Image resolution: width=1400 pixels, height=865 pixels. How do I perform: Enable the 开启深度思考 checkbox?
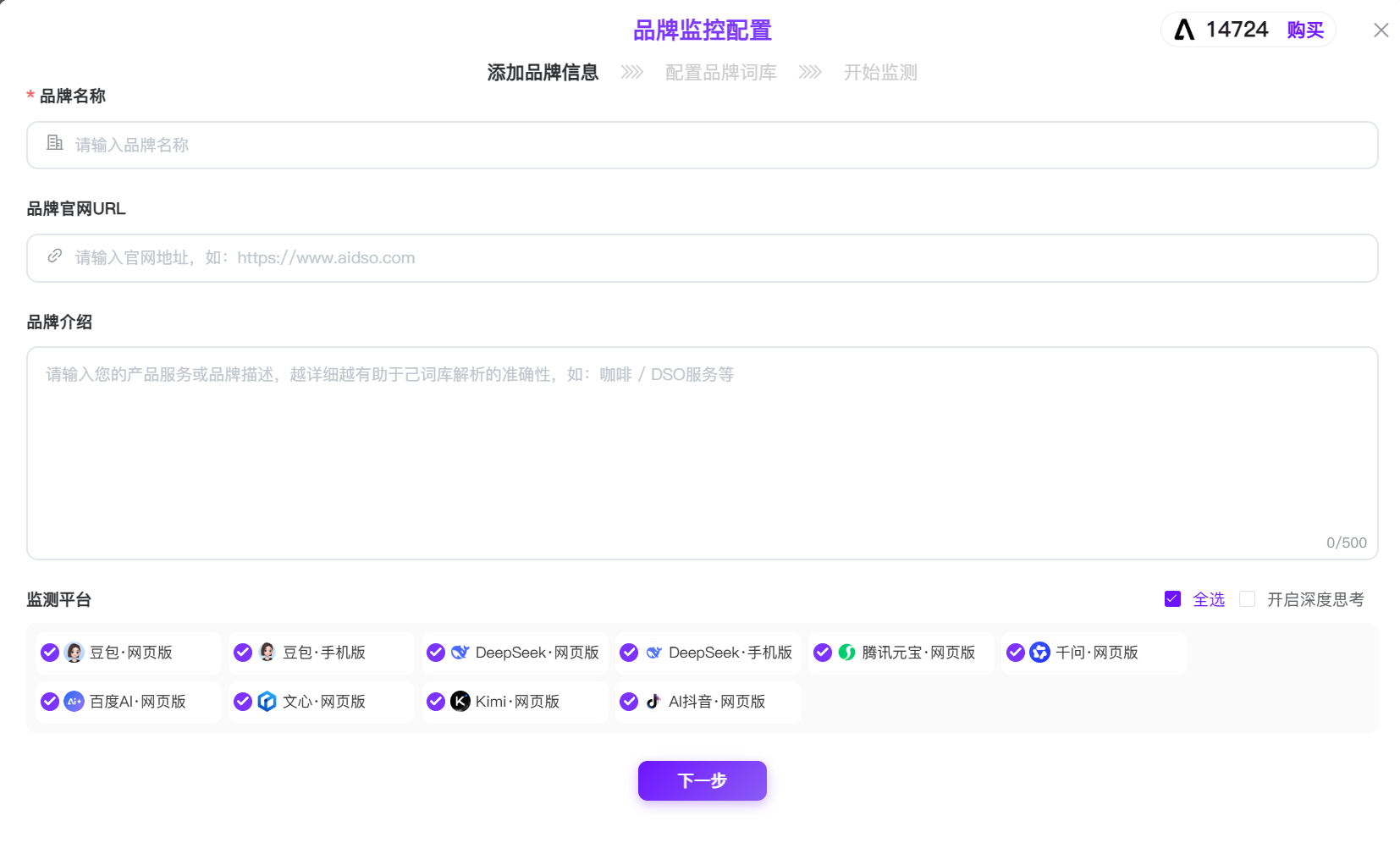tap(1247, 599)
